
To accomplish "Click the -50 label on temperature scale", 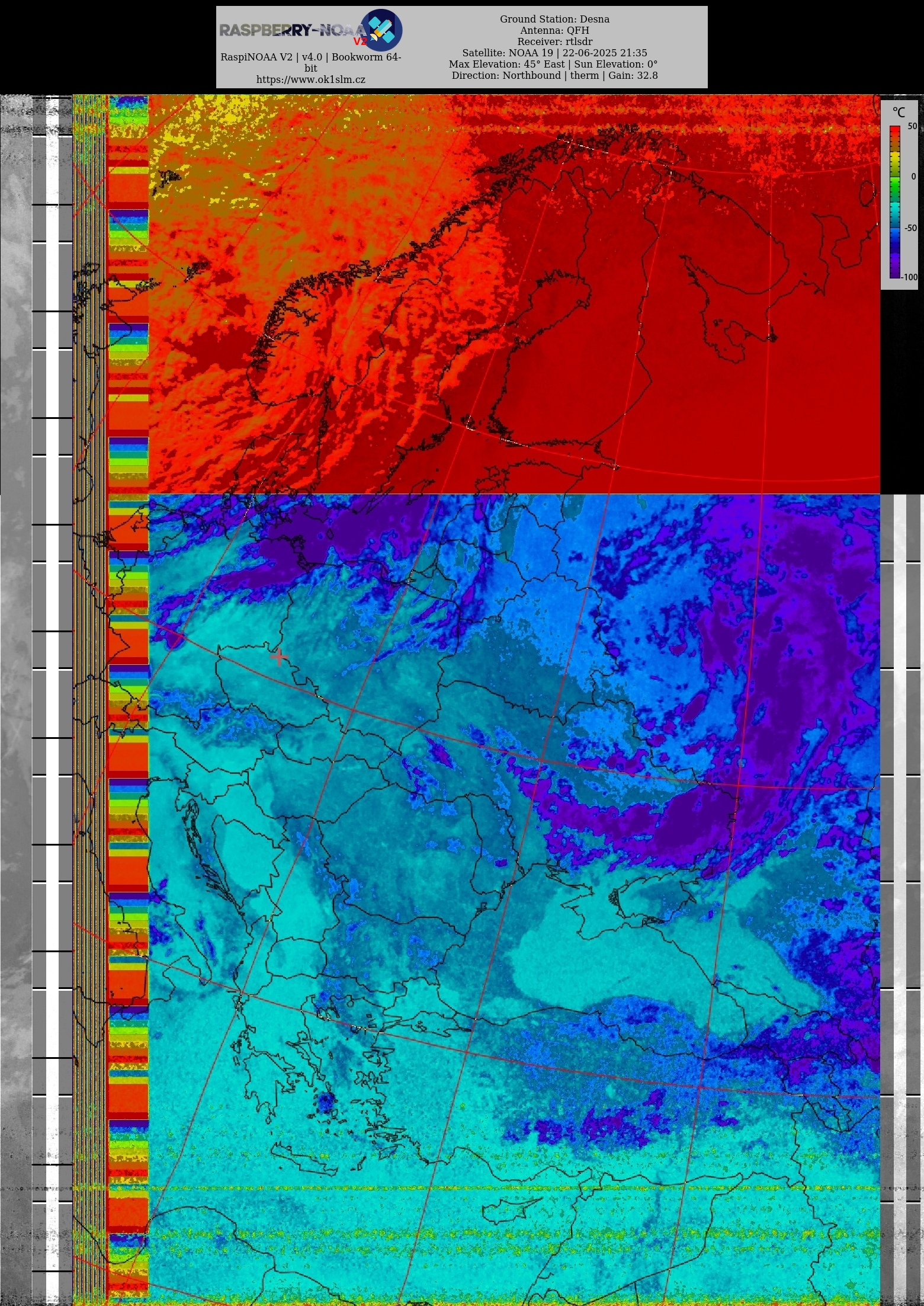I will 910,228.
